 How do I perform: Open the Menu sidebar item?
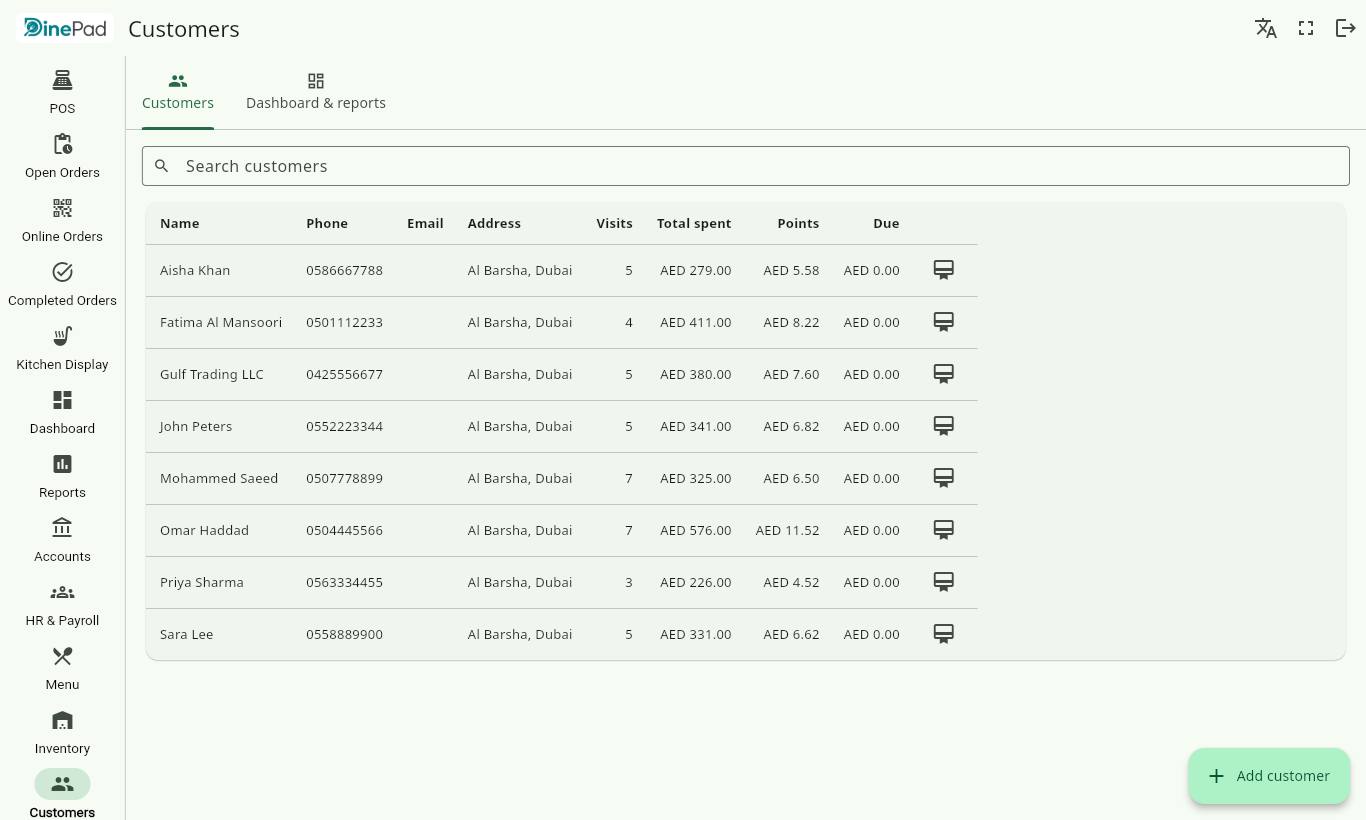(62, 669)
